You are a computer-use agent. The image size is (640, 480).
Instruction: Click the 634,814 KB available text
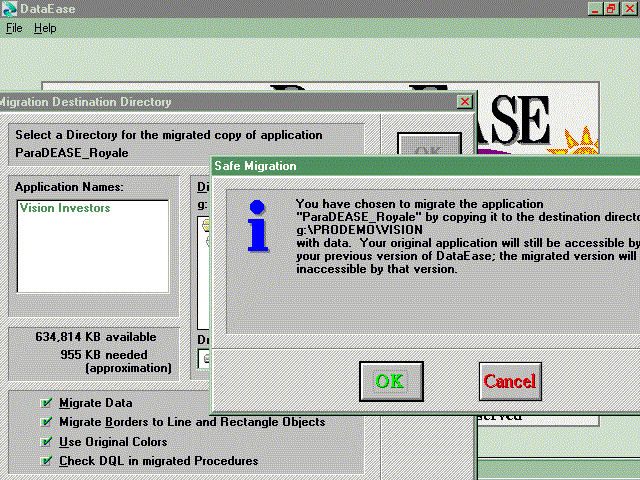pyautogui.click(x=96, y=337)
